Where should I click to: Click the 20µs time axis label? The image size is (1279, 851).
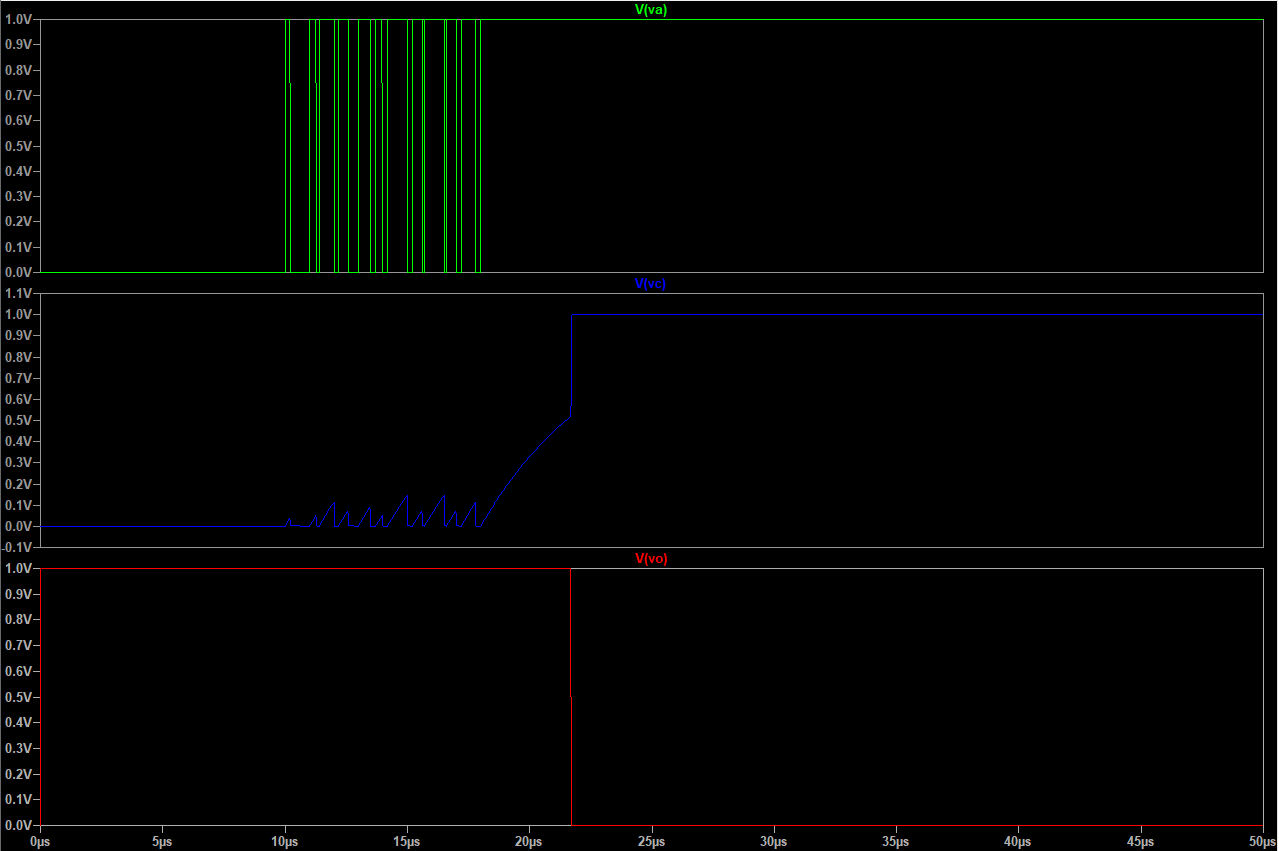[x=529, y=842]
